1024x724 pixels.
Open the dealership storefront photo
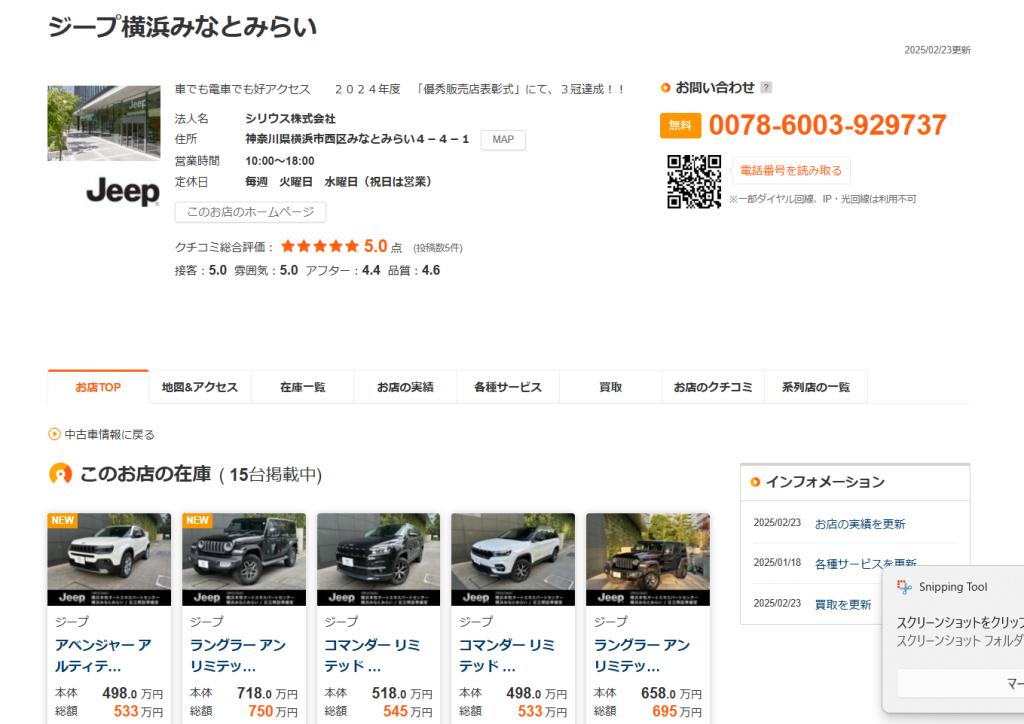[103, 123]
